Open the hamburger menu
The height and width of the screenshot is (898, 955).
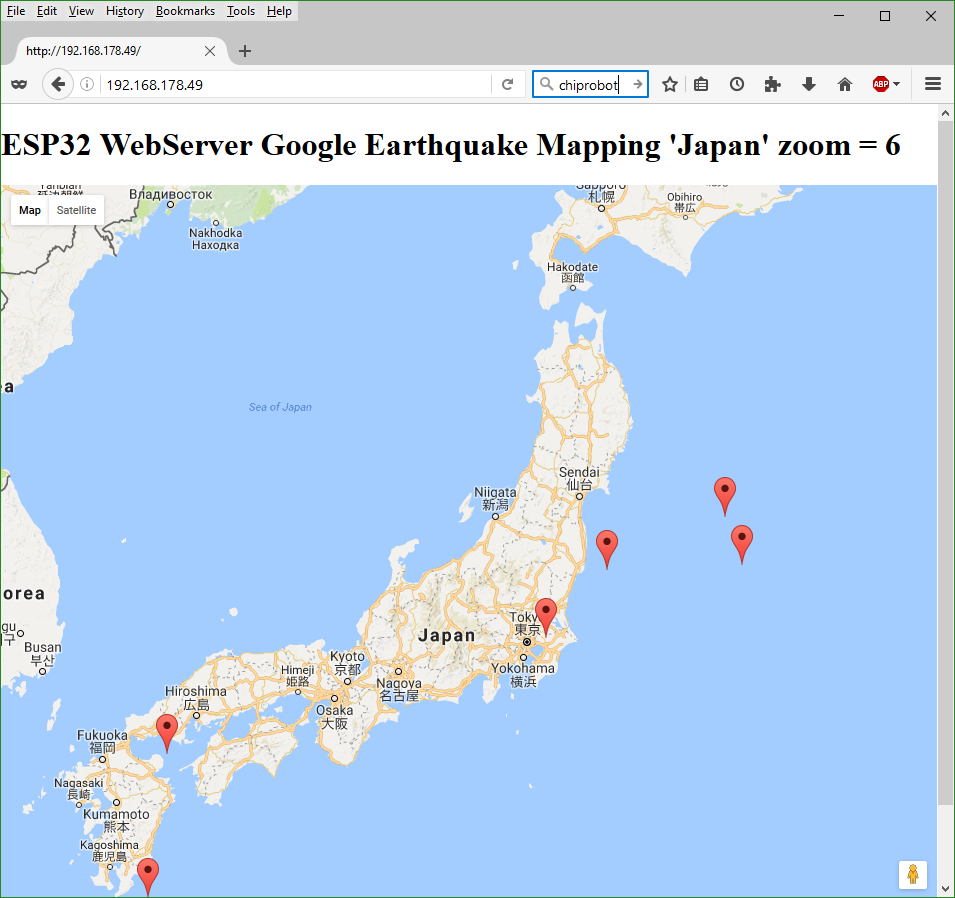click(933, 84)
